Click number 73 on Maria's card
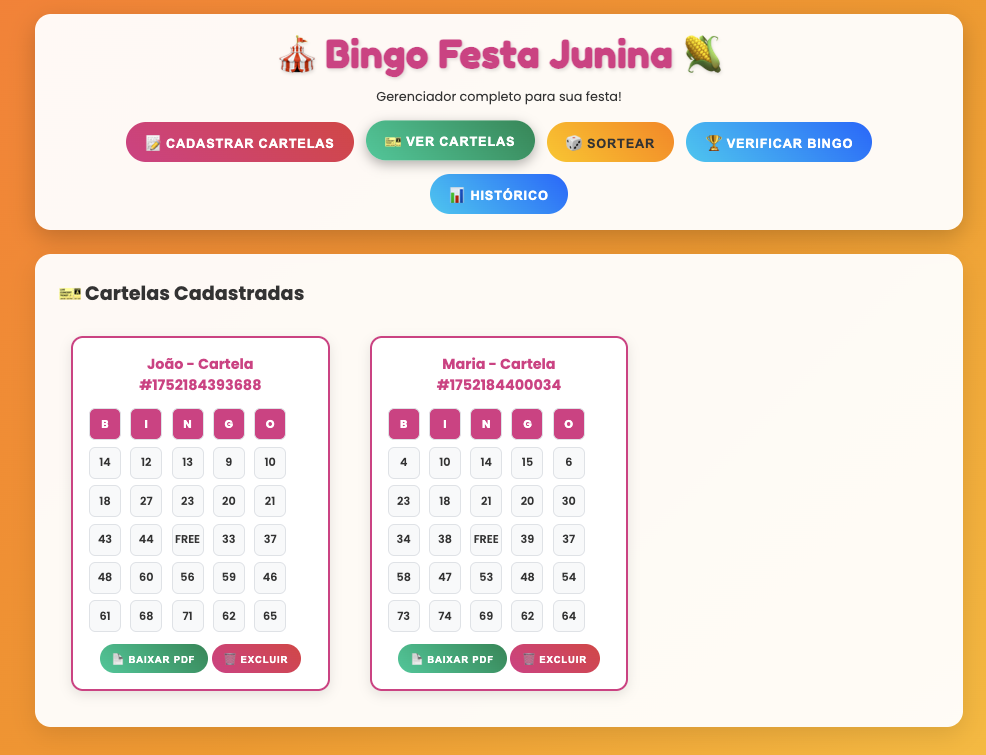The width and height of the screenshot is (986, 755). pos(404,616)
